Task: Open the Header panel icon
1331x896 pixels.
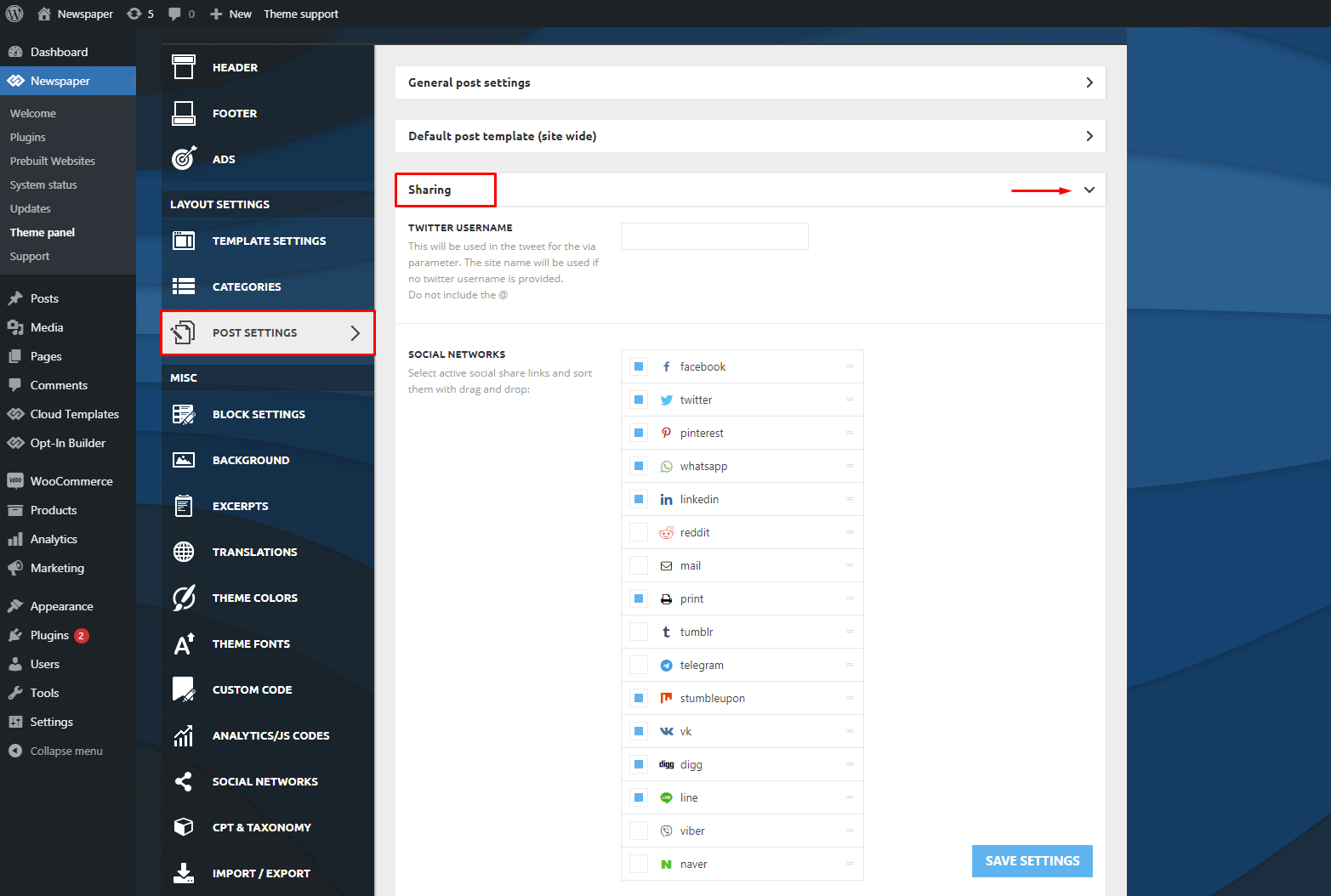Action: click(183, 67)
